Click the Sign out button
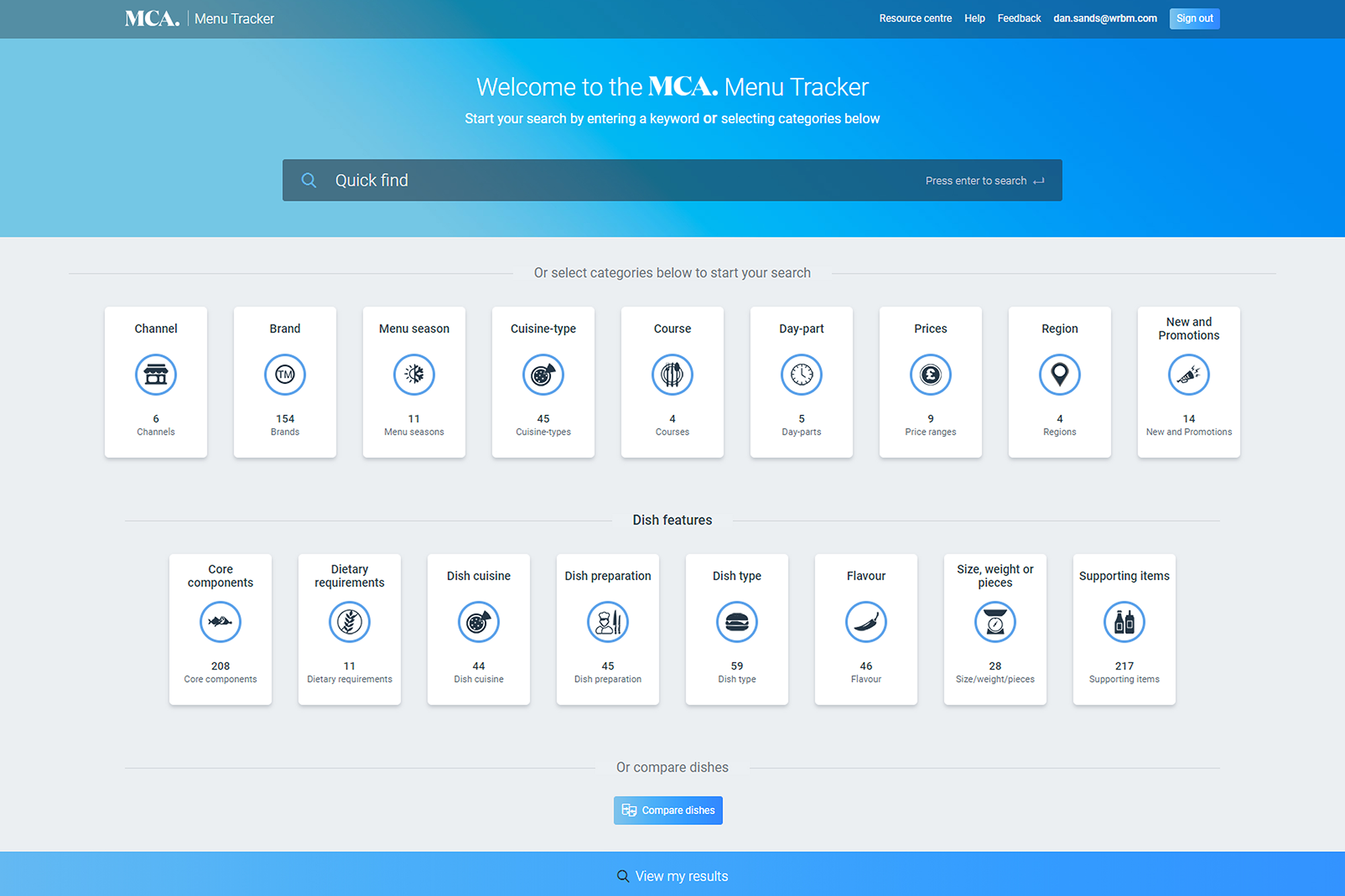 coord(1194,18)
